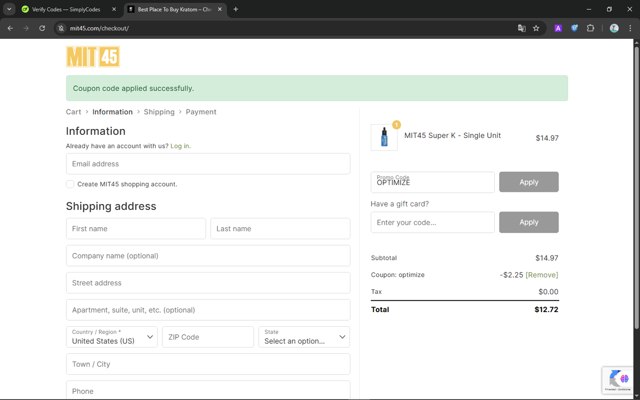Click the MIT45 logo
The image size is (640, 400).
pyautogui.click(x=93, y=56)
